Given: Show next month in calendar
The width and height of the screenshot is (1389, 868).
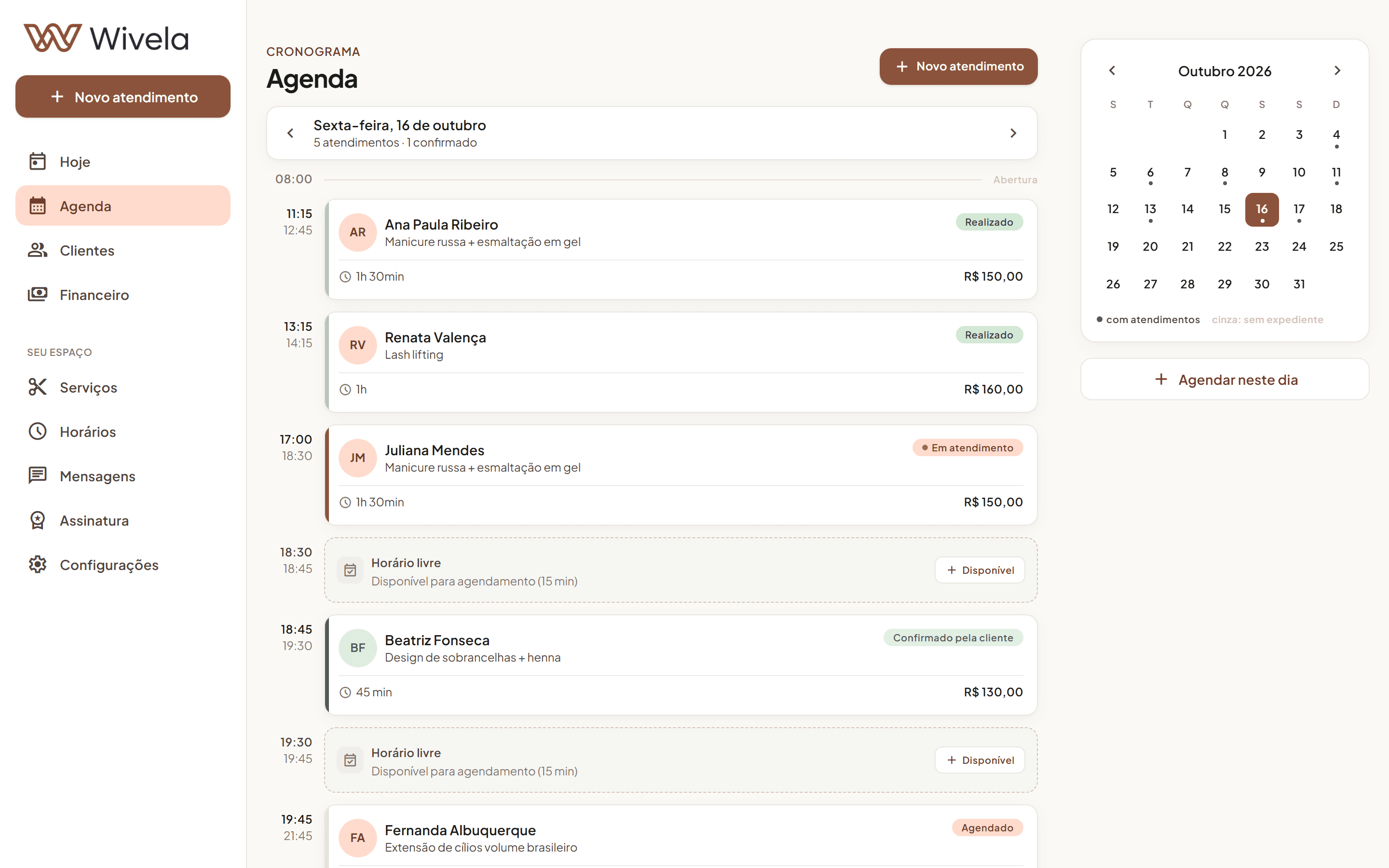Looking at the screenshot, I should tap(1337, 70).
